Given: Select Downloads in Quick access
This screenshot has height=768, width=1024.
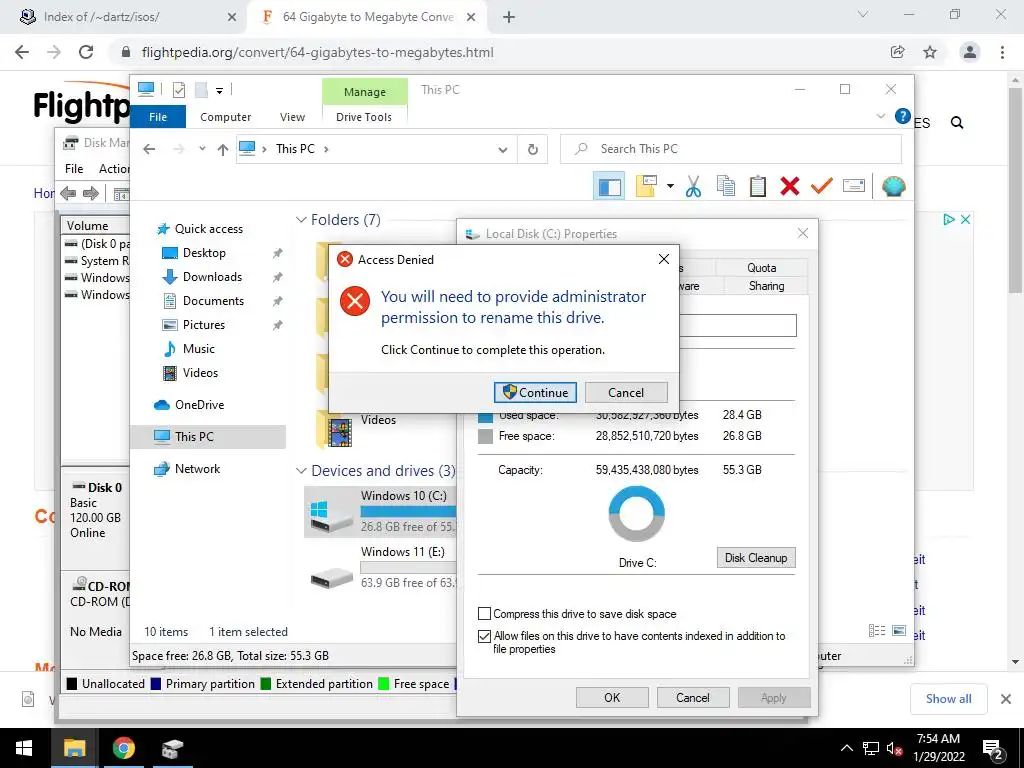Looking at the screenshot, I should point(212,277).
